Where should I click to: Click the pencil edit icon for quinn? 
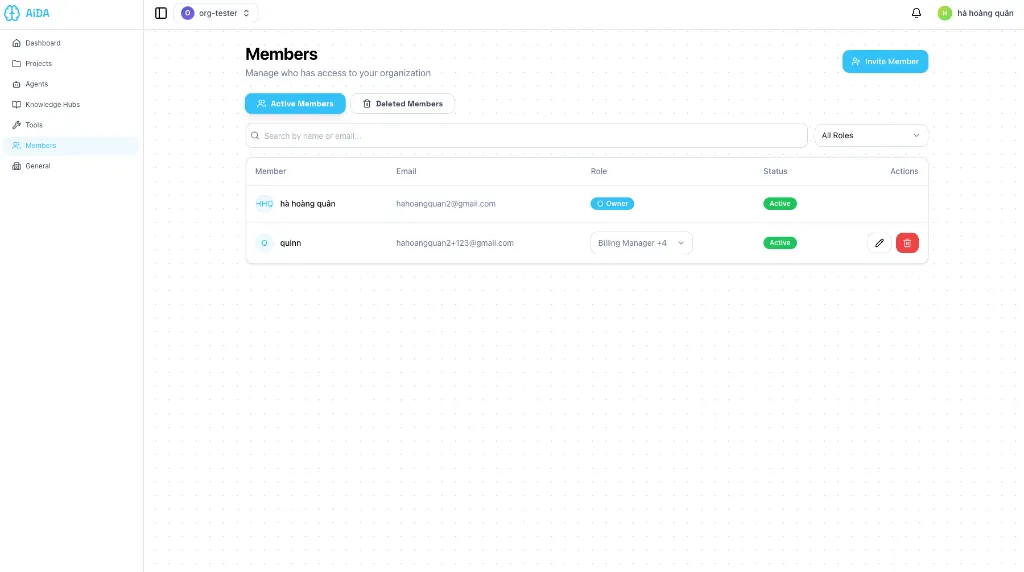(879, 243)
